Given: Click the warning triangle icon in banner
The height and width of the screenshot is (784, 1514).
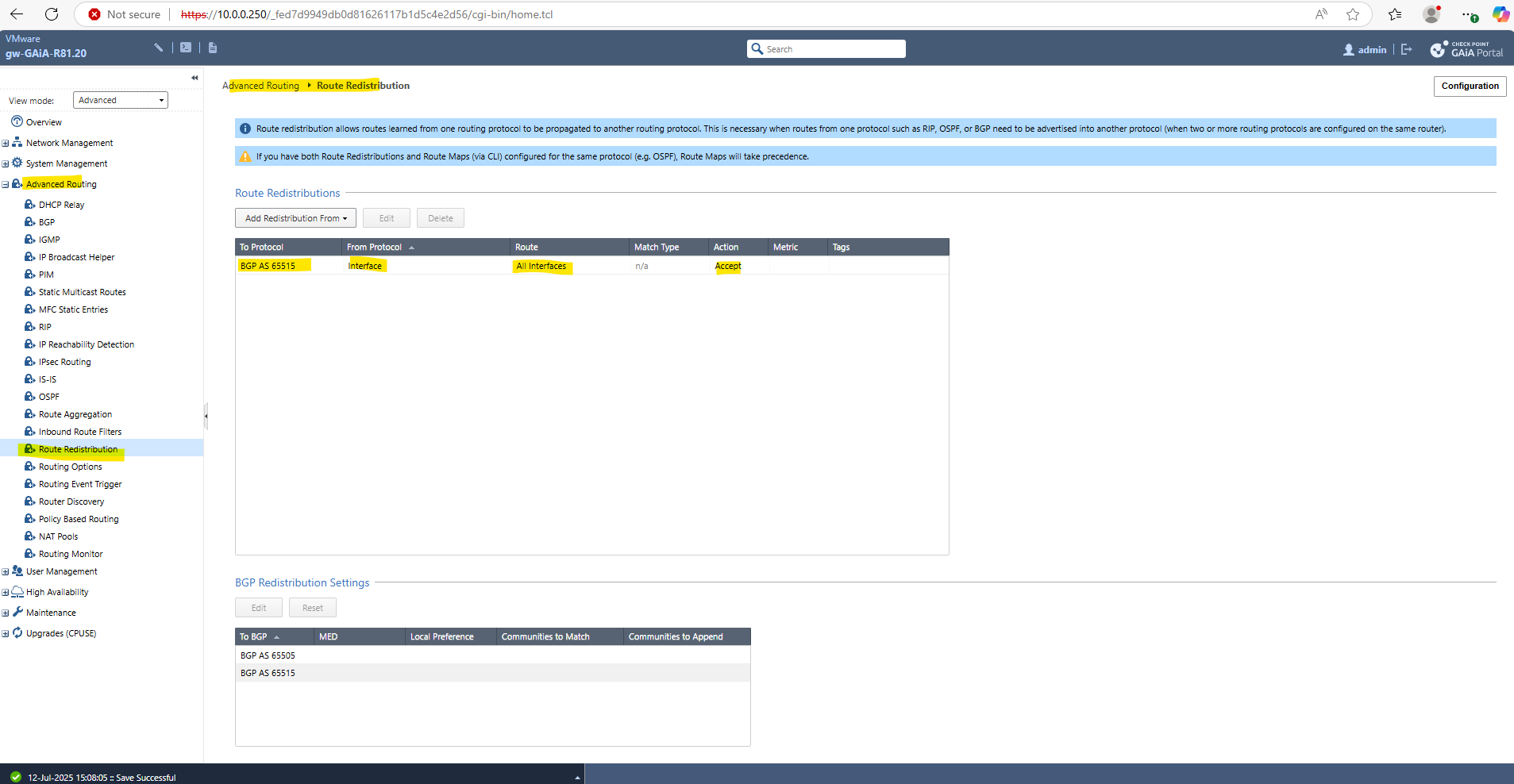Looking at the screenshot, I should click(x=245, y=156).
